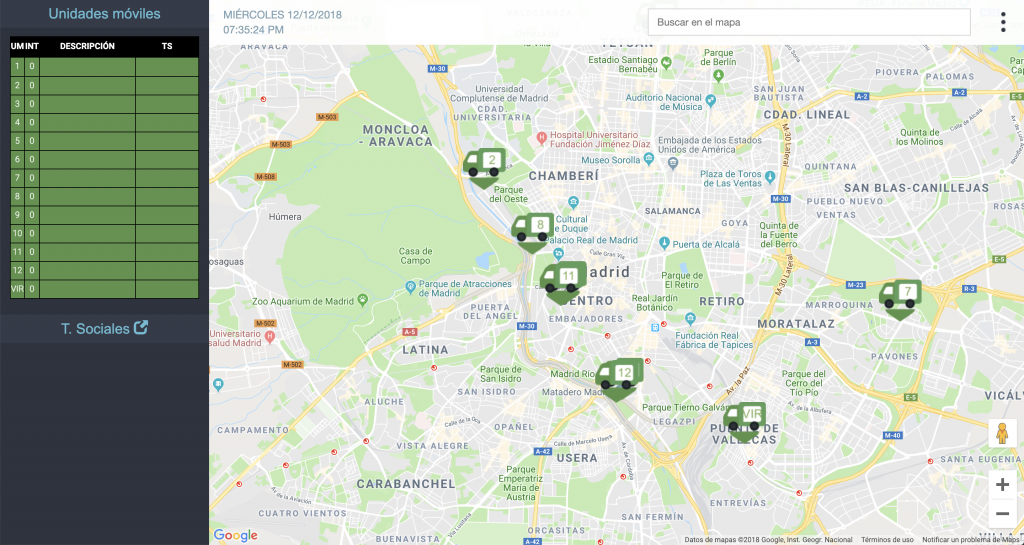Open 'Términos de uso' map link
Image resolution: width=1024 pixels, height=545 pixels.
click(887, 539)
